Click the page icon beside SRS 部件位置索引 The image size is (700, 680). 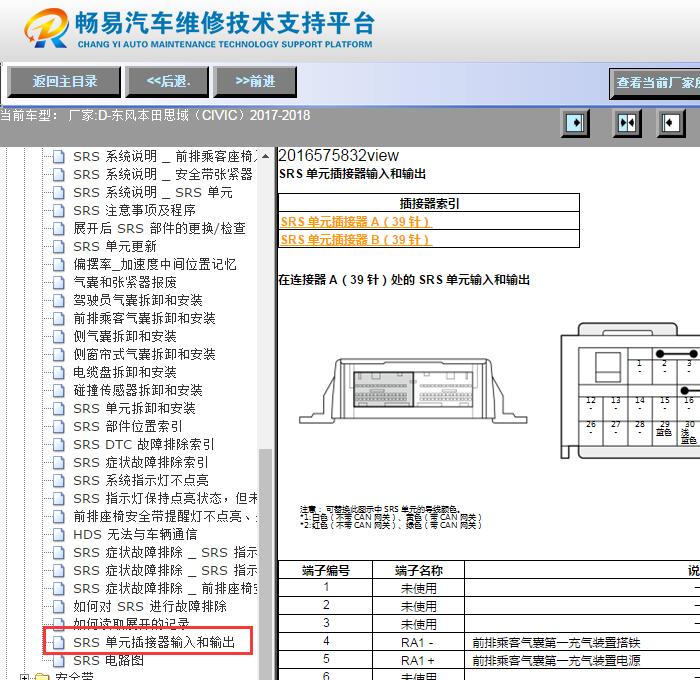(x=58, y=426)
